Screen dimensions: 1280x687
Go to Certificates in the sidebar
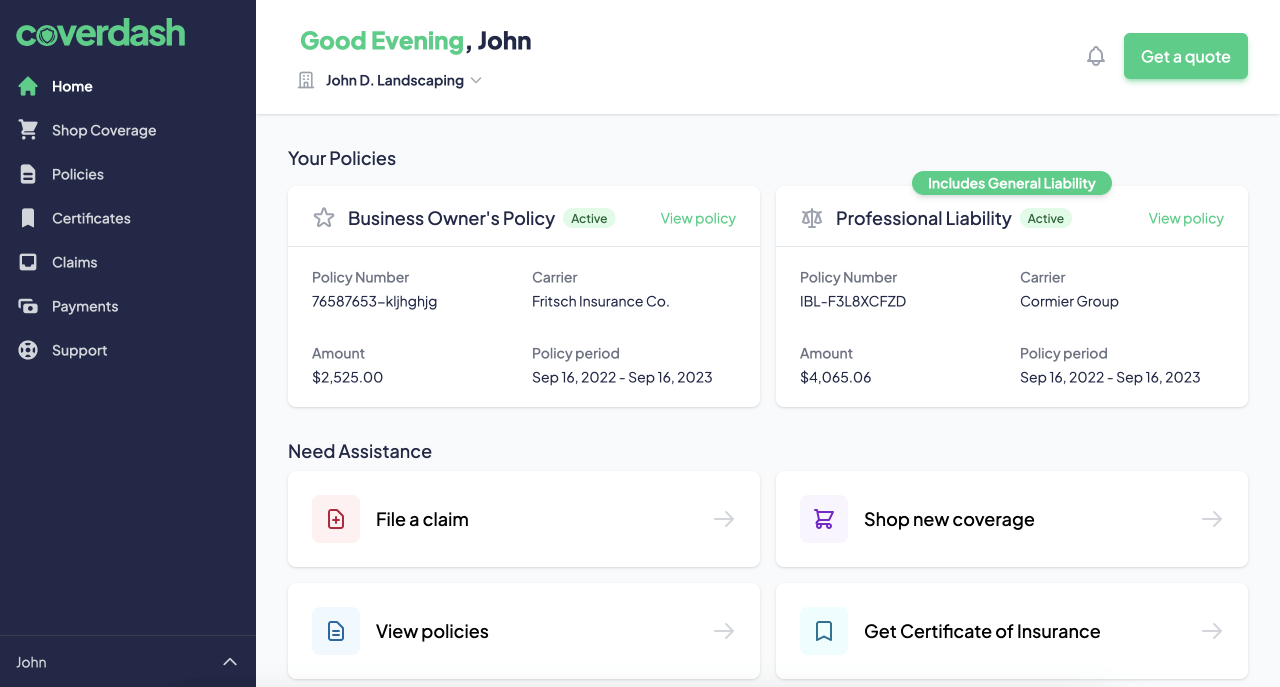click(91, 218)
